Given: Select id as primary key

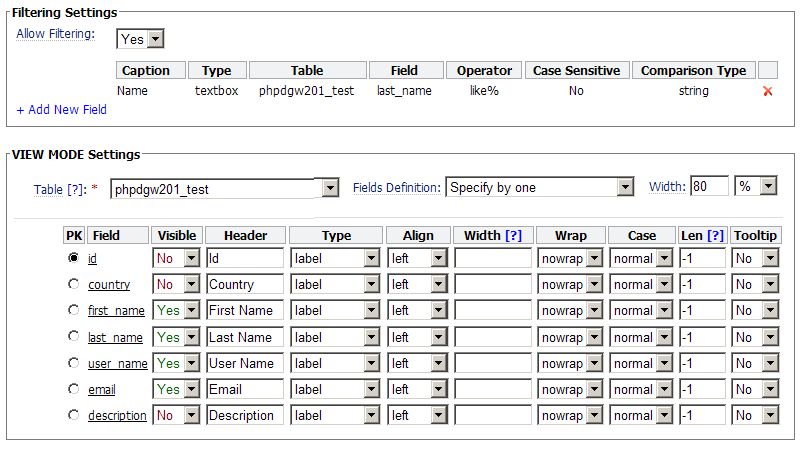Looking at the screenshot, I should click(73, 258).
